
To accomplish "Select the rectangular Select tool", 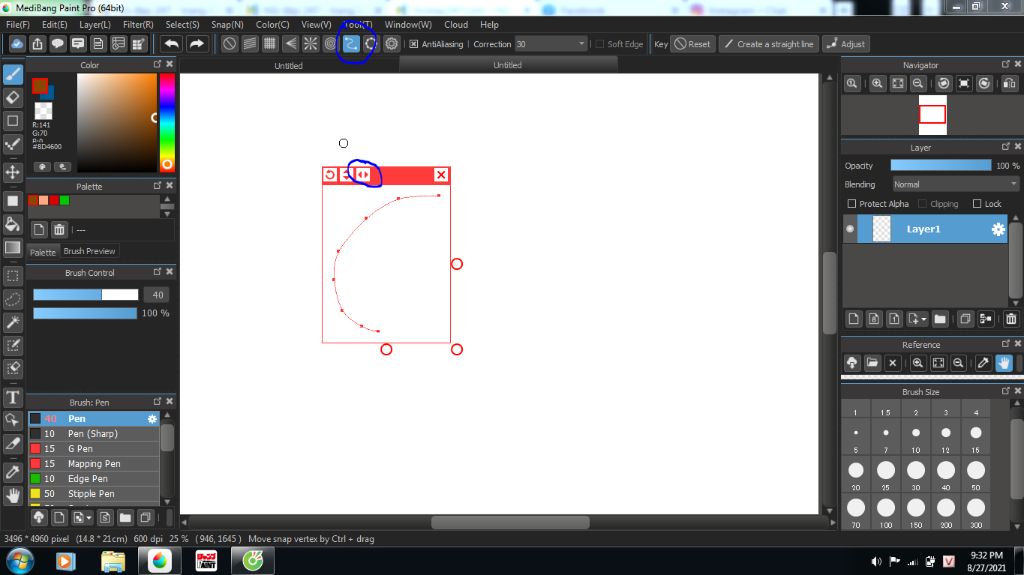I will click(12, 276).
